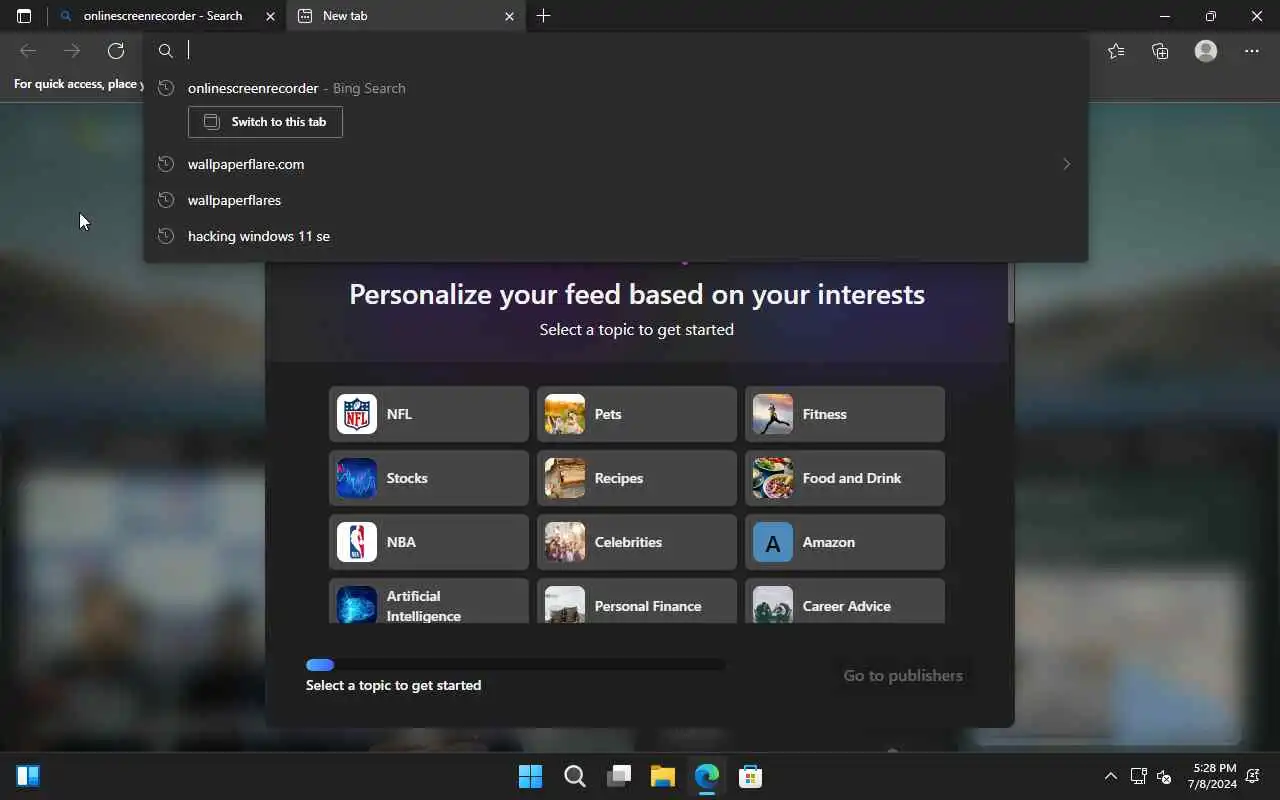Show hidden system tray icons chevron
The width and height of the screenshot is (1280, 800).
tap(1110, 776)
